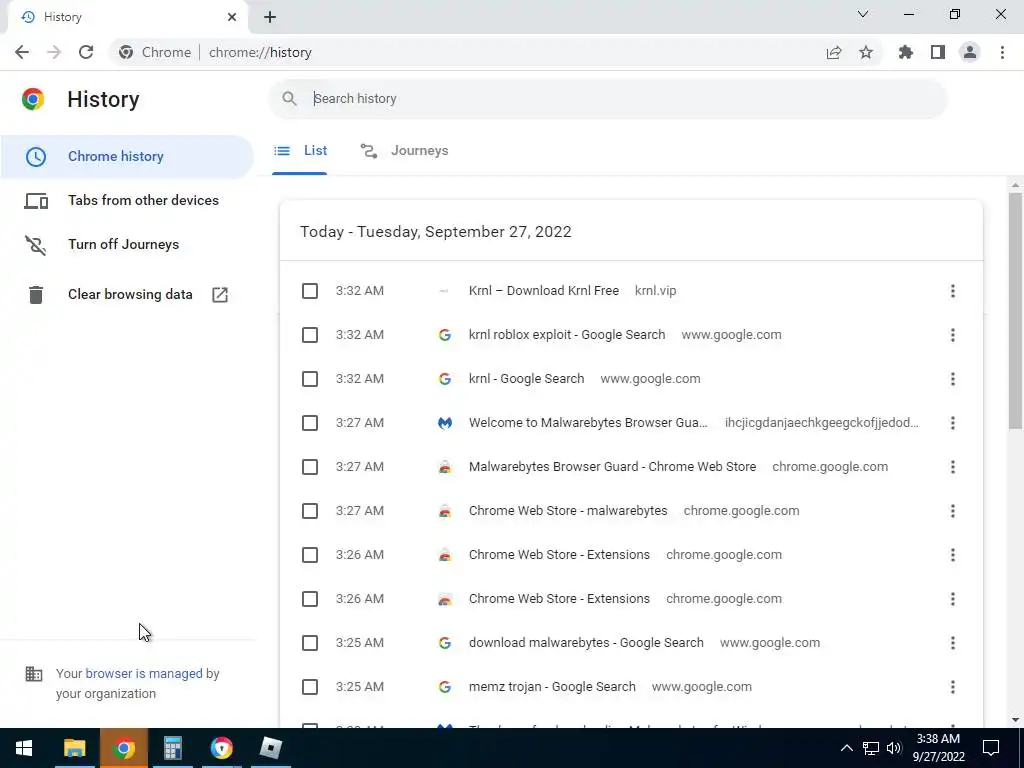This screenshot has width=1024, height=768.
Task: Check Malwarebytes Browser Guard - Chrome Web Store entry
Action: (x=310, y=467)
